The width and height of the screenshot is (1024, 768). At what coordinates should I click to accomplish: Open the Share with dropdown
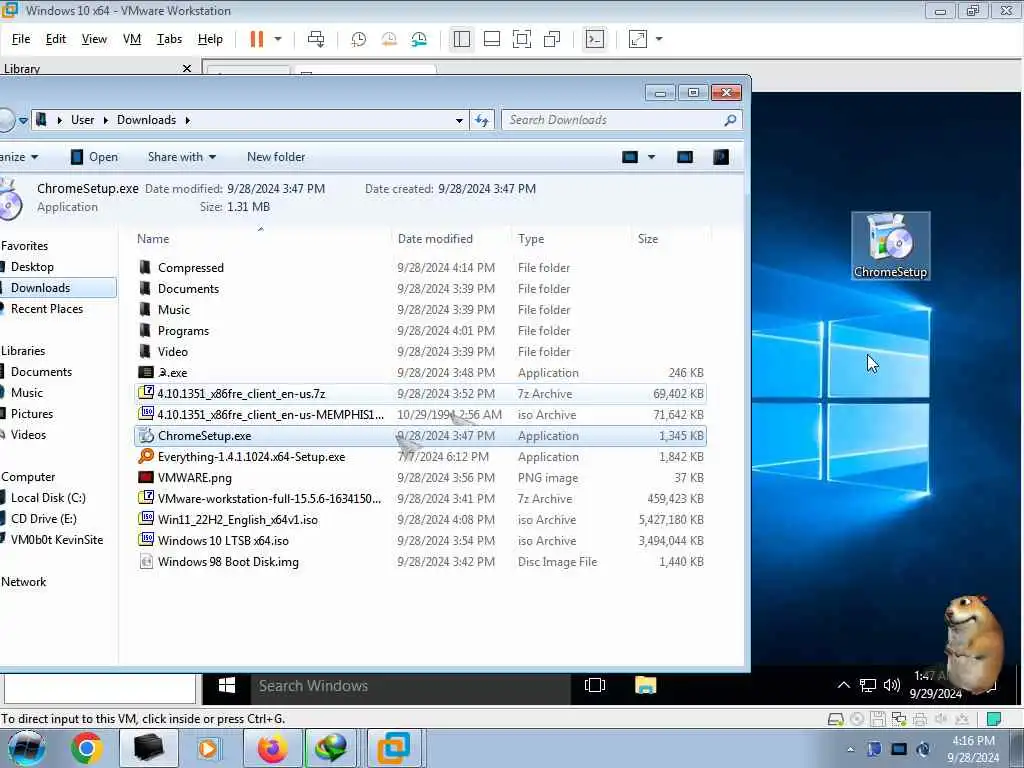[x=182, y=157]
